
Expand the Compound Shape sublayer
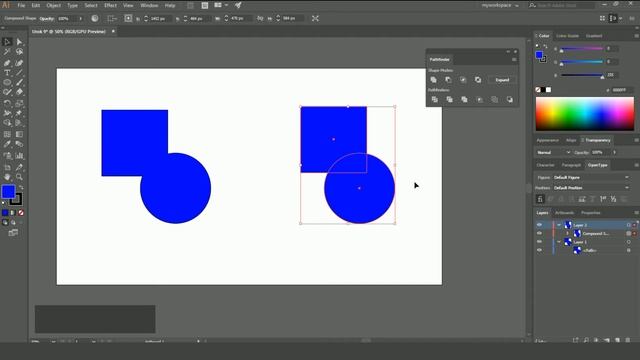pyautogui.click(x=567, y=233)
